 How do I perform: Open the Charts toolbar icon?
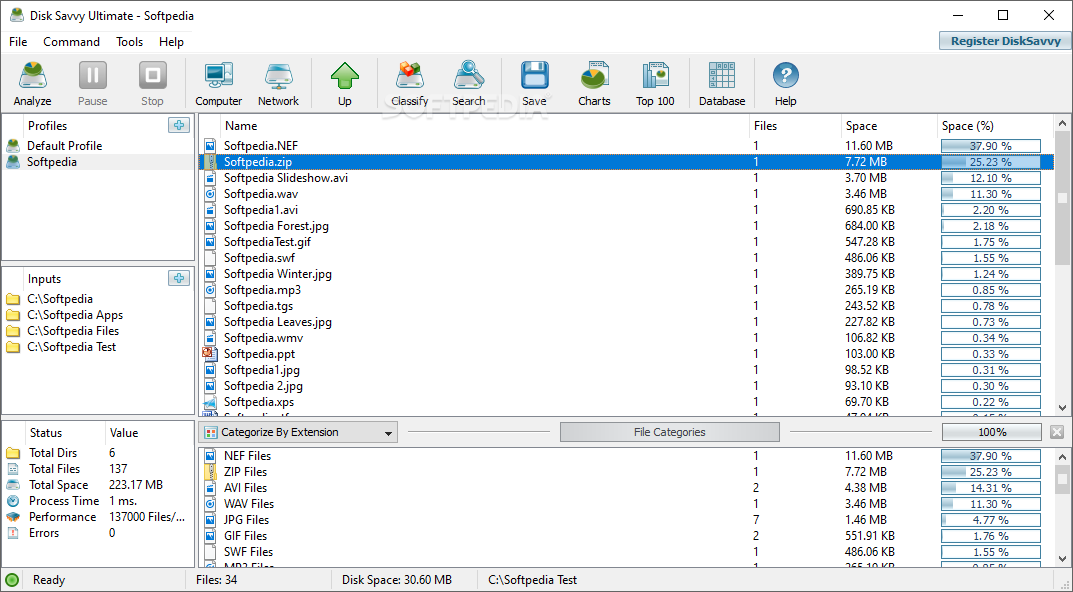point(594,75)
